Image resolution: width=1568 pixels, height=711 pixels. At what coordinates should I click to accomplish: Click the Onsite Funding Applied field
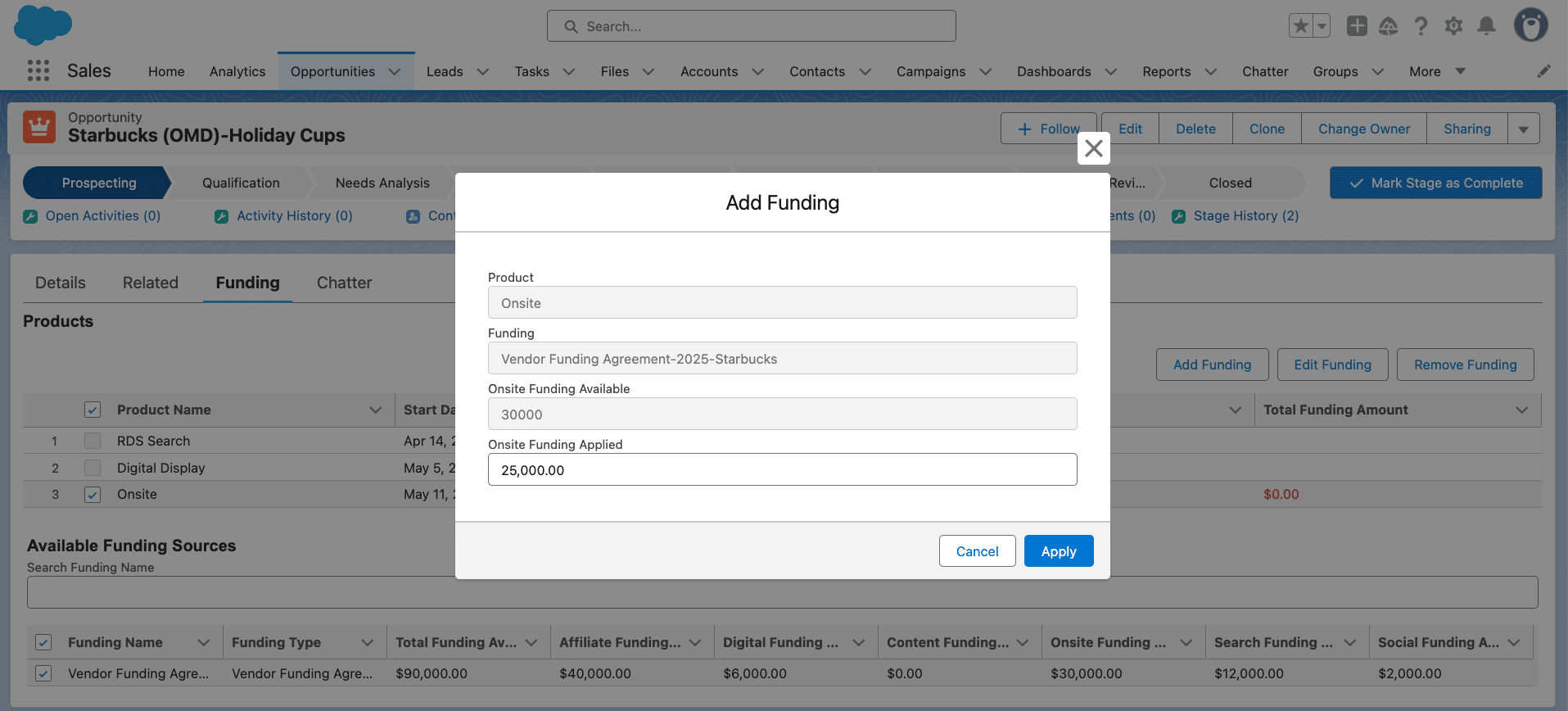(783, 469)
